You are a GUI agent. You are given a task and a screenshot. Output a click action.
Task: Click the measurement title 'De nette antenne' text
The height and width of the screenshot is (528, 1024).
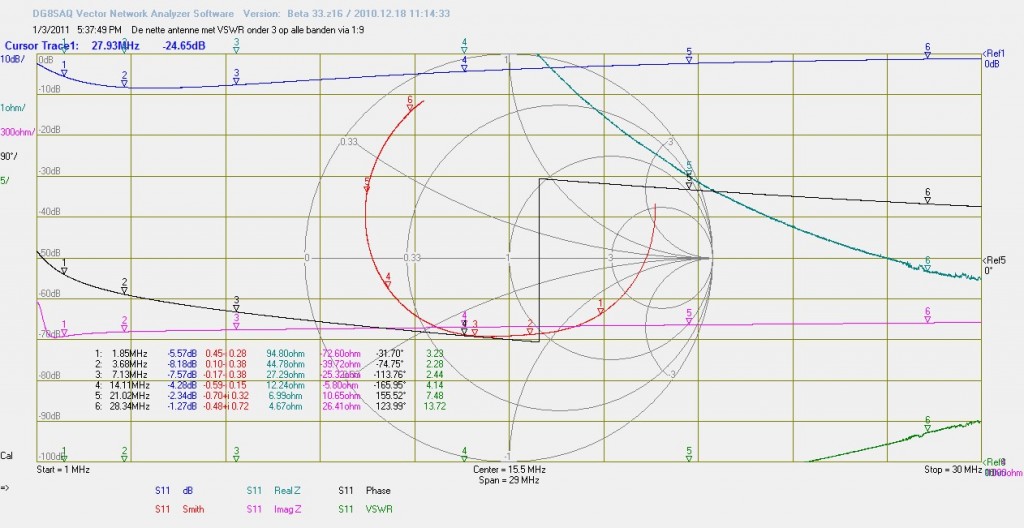[248, 29]
